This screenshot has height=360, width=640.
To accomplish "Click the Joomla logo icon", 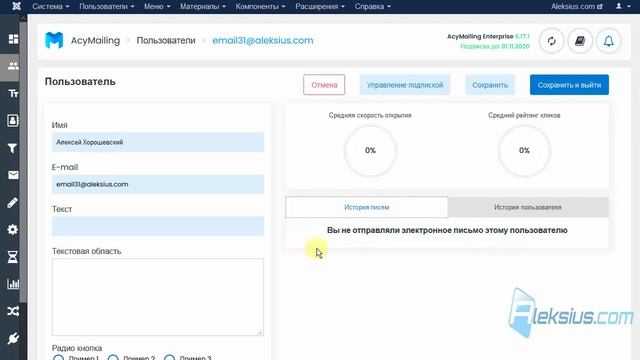I will (x=16, y=6).
